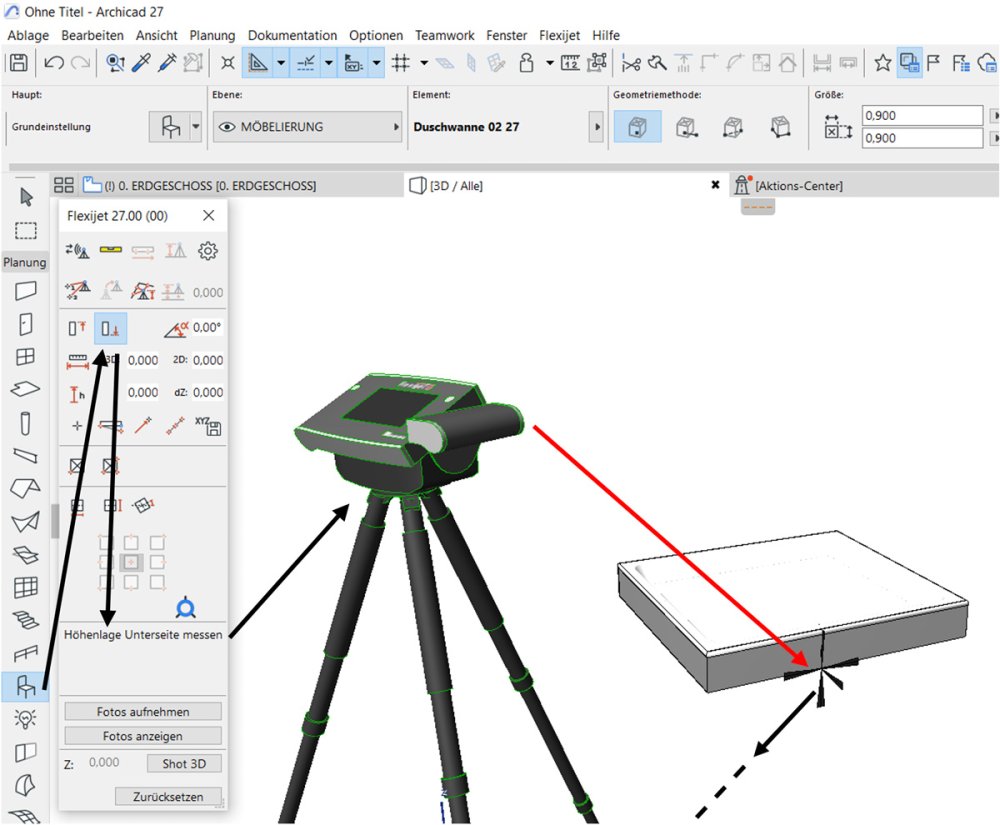Select the Window tool in the toolbox
The image size is (1000, 825).
26,356
